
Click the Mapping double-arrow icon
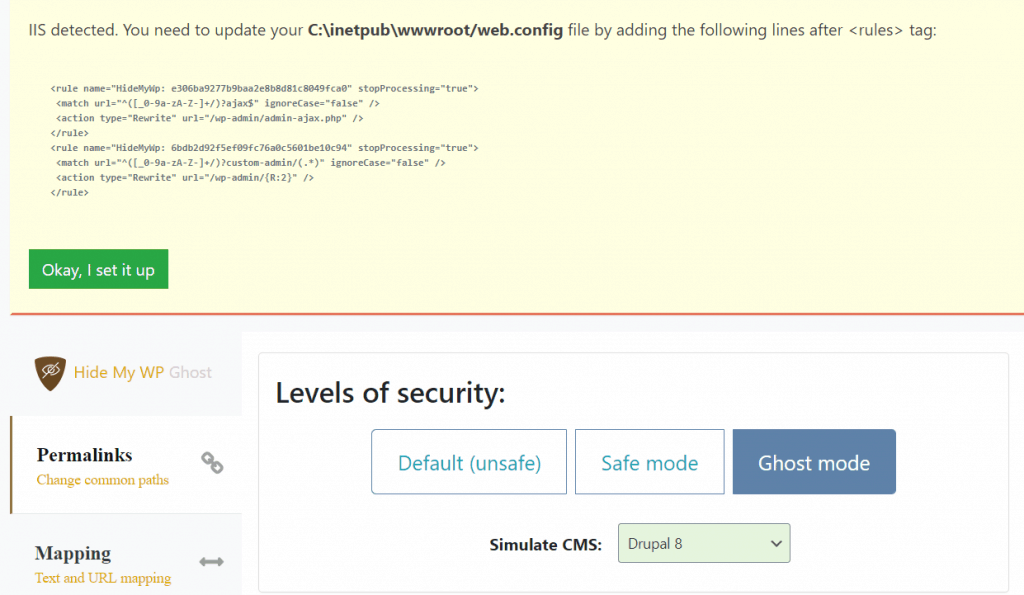212,562
